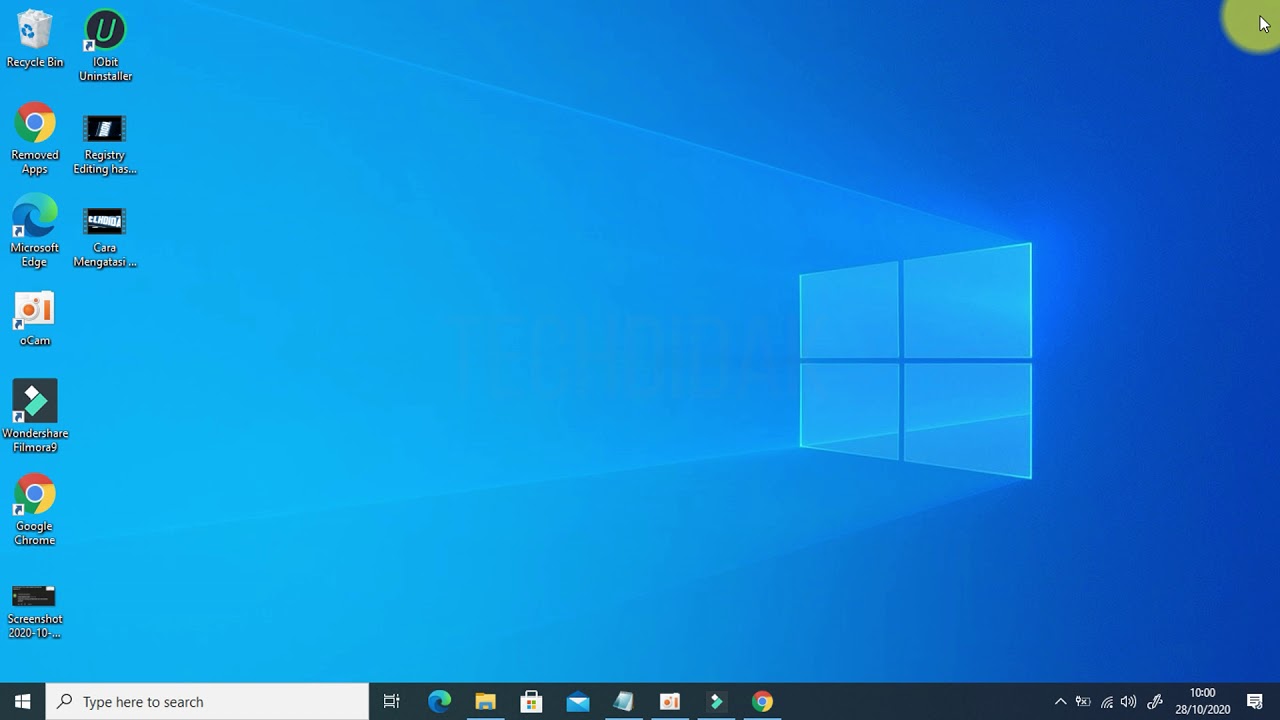Select the Wondershare Filmora9 desktop shortcut
1280x720 pixels.
[x=35, y=416]
